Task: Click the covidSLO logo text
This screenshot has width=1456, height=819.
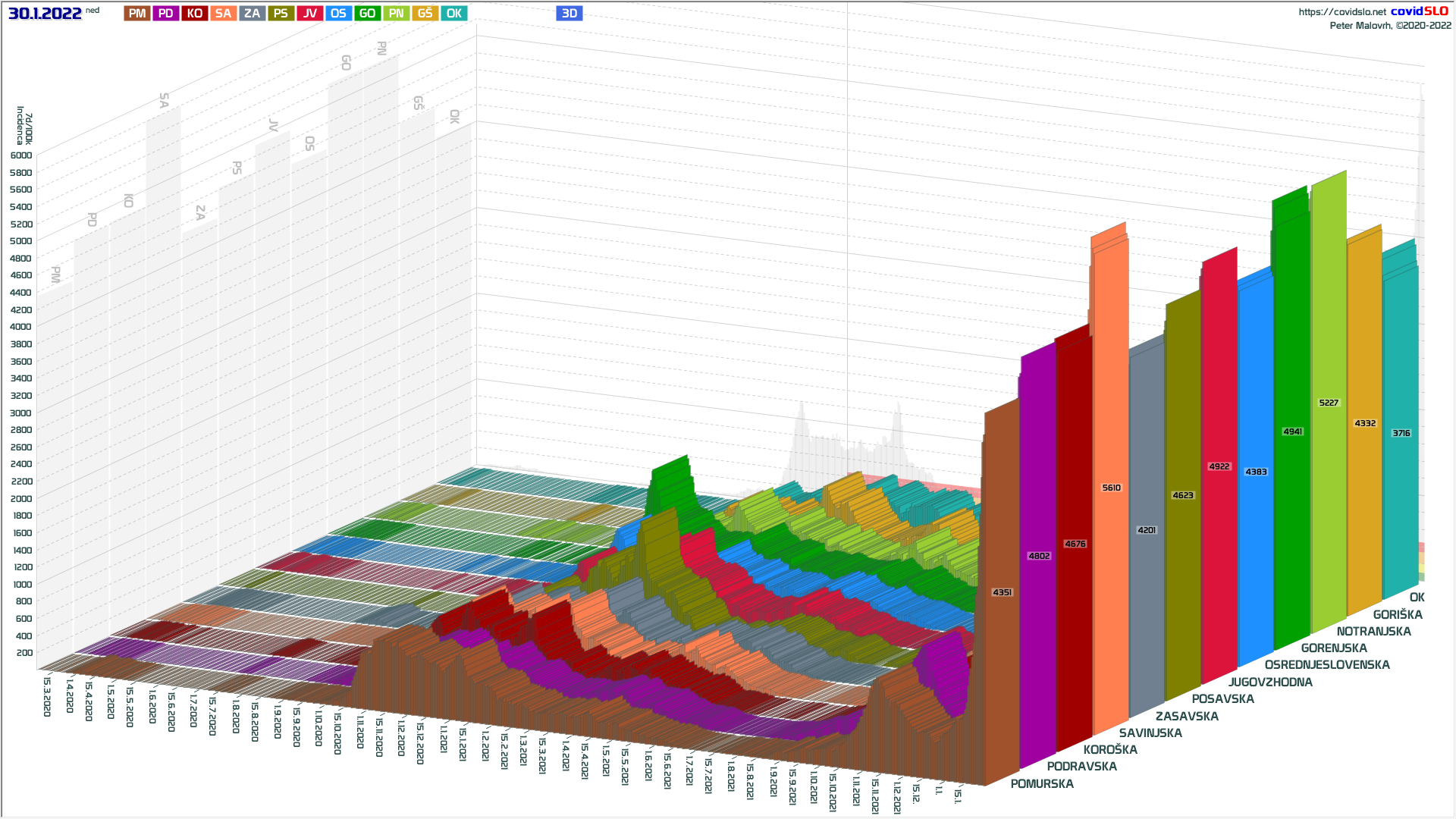Action: [x=1419, y=11]
